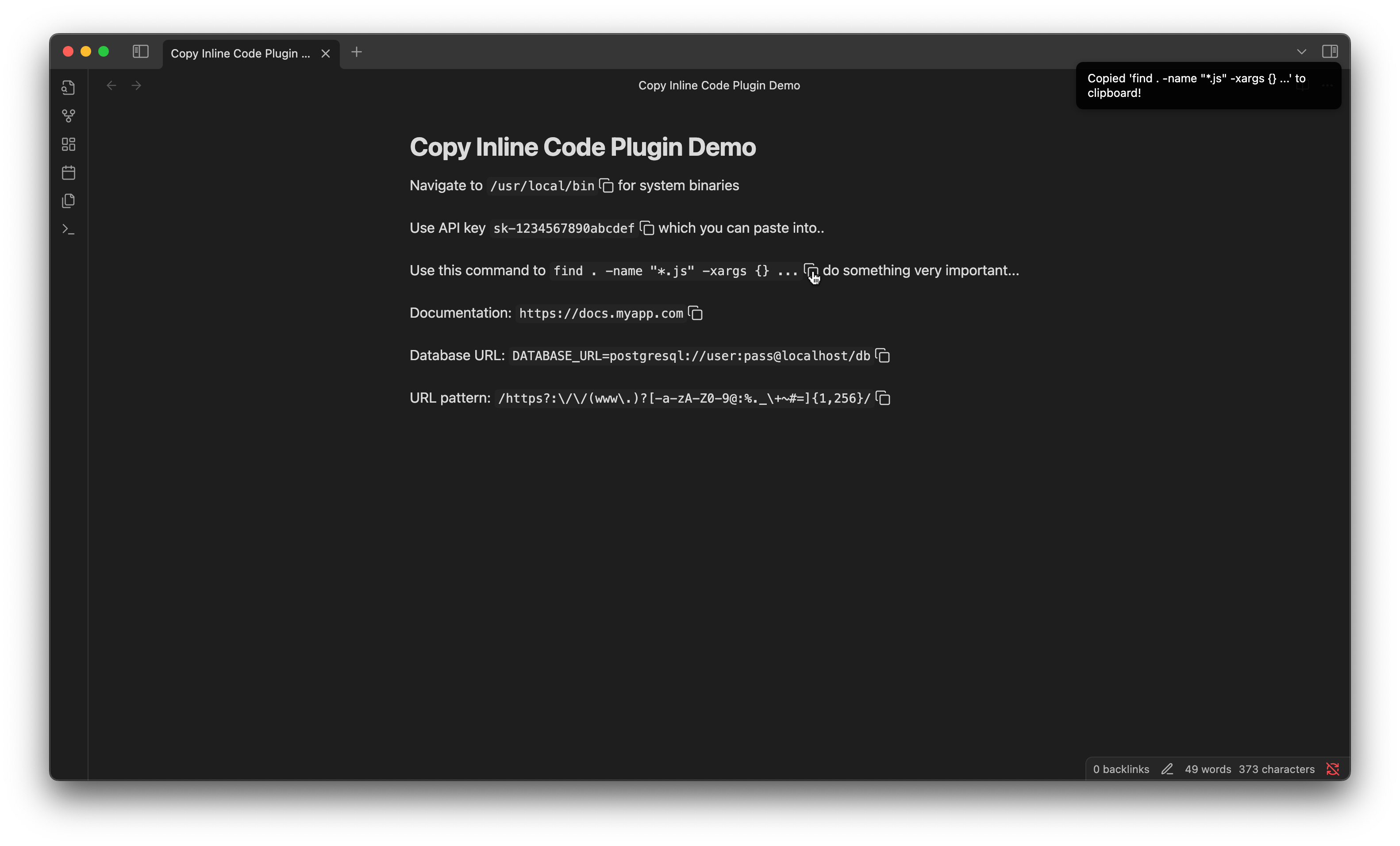Copy the https://docs.myapp.com URL code
Screen dimensions: 1400x846
[x=696, y=313]
